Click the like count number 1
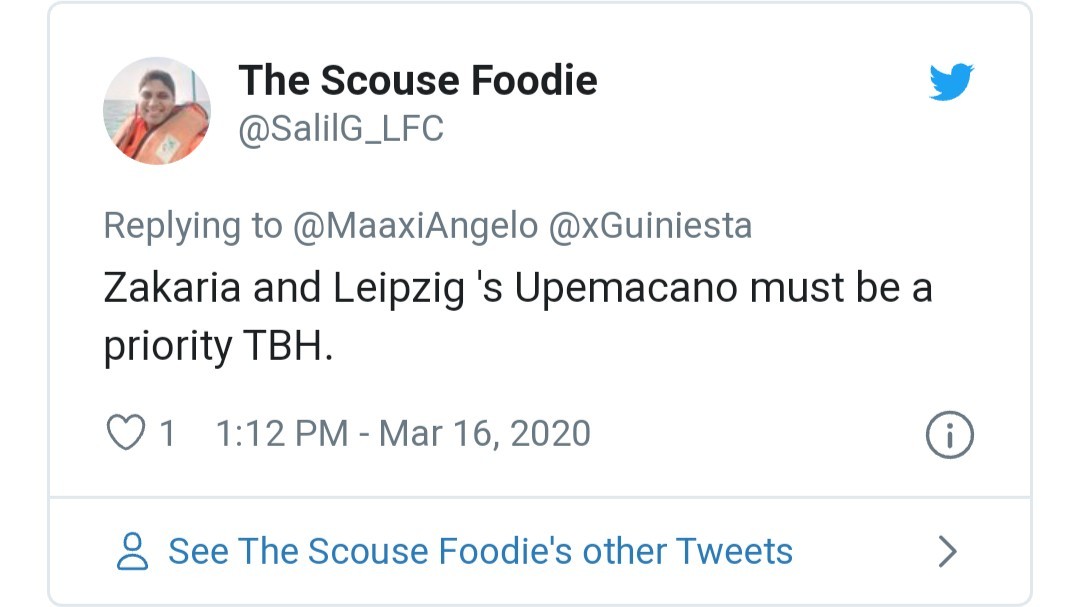This screenshot has width=1080, height=607. point(165,432)
